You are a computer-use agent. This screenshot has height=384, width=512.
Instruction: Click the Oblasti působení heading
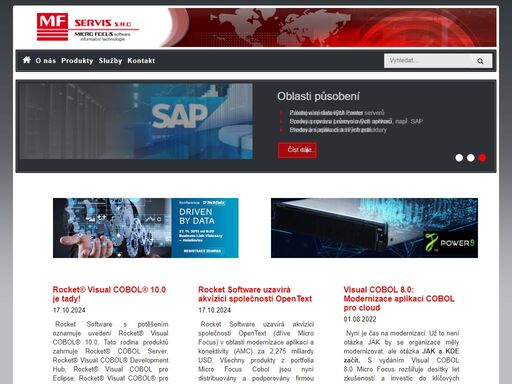tap(318, 96)
